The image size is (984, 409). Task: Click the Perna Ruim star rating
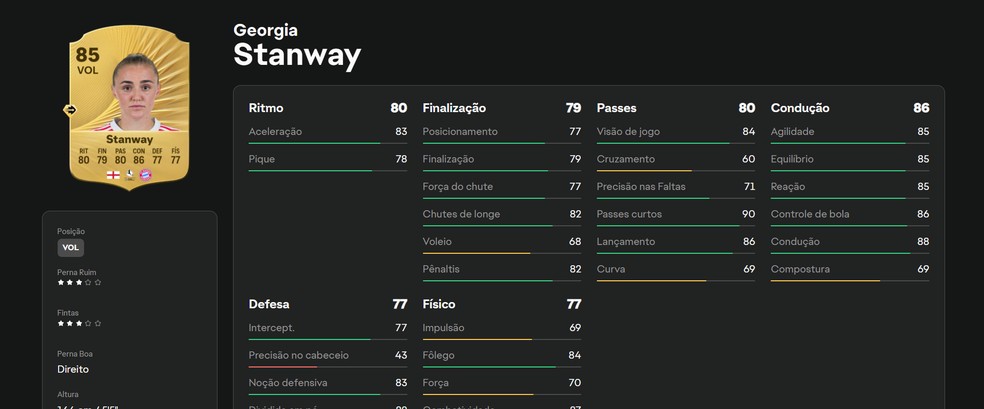[79, 283]
